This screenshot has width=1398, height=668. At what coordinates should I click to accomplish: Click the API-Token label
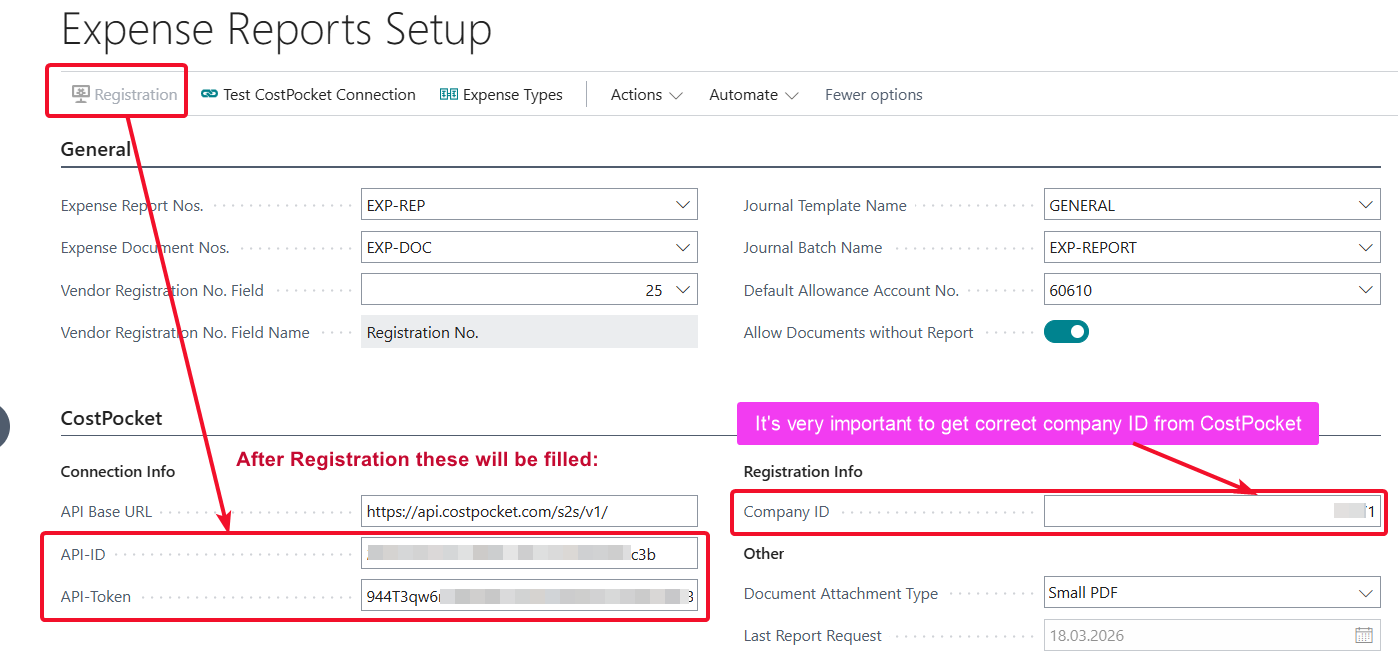[96, 597]
